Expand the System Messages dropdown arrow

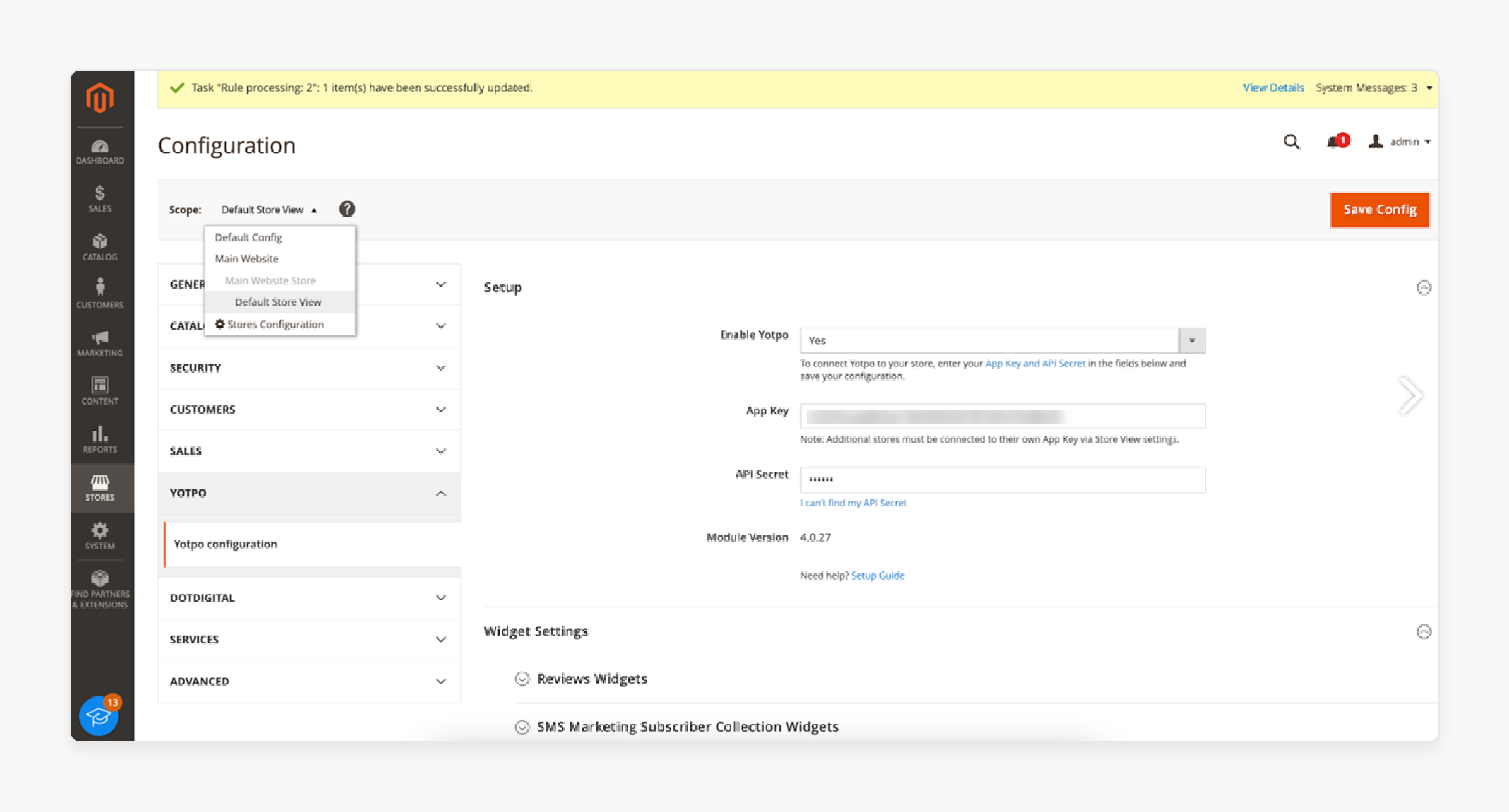tap(1429, 88)
